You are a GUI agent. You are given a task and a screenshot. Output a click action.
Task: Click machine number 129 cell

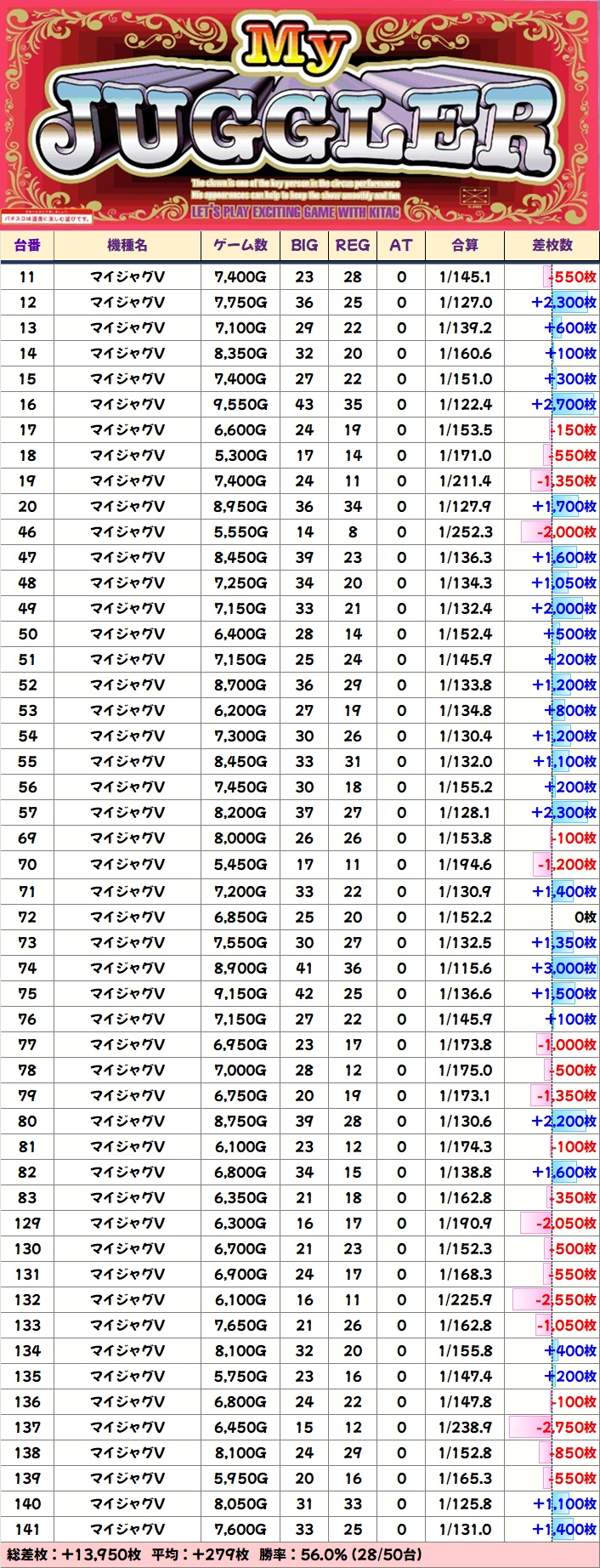click(27, 1223)
